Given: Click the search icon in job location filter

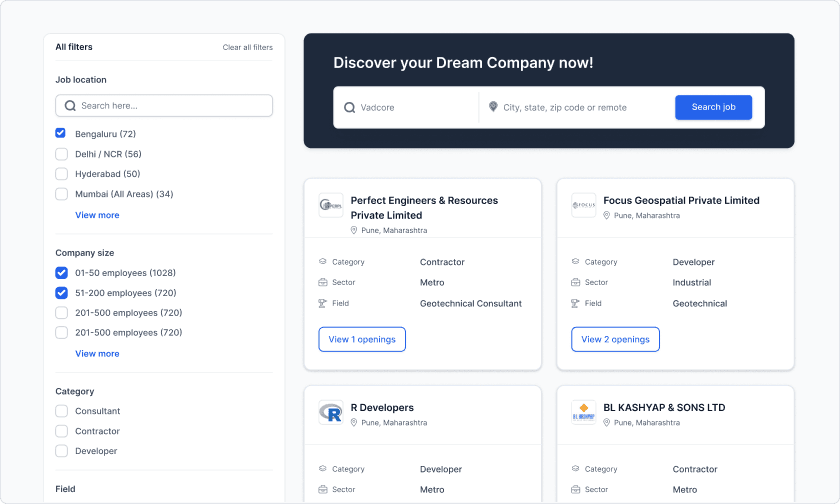Looking at the screenshot, I should 70,106.
